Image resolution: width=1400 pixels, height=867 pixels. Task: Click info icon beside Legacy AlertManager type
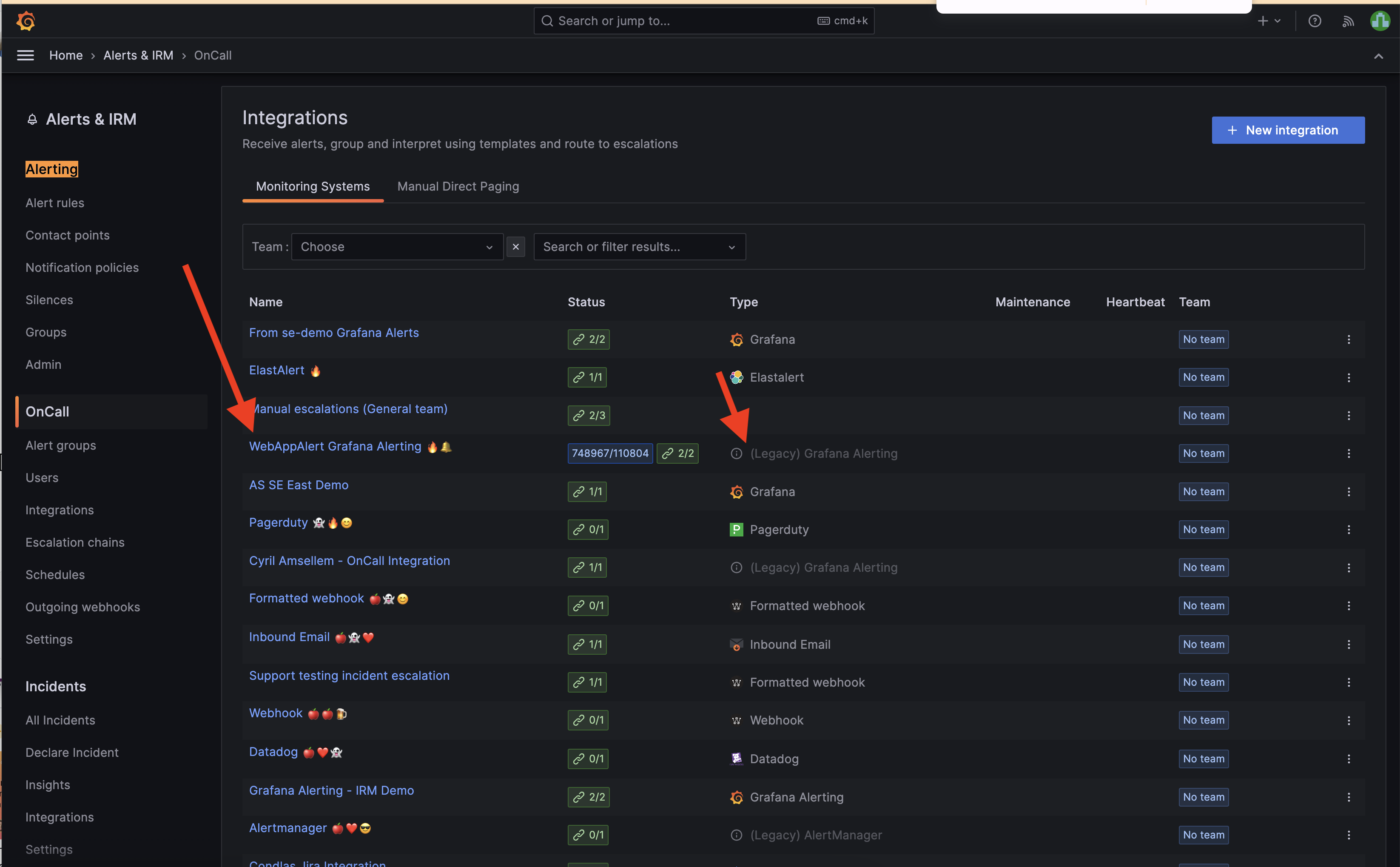tap(737, 836)
